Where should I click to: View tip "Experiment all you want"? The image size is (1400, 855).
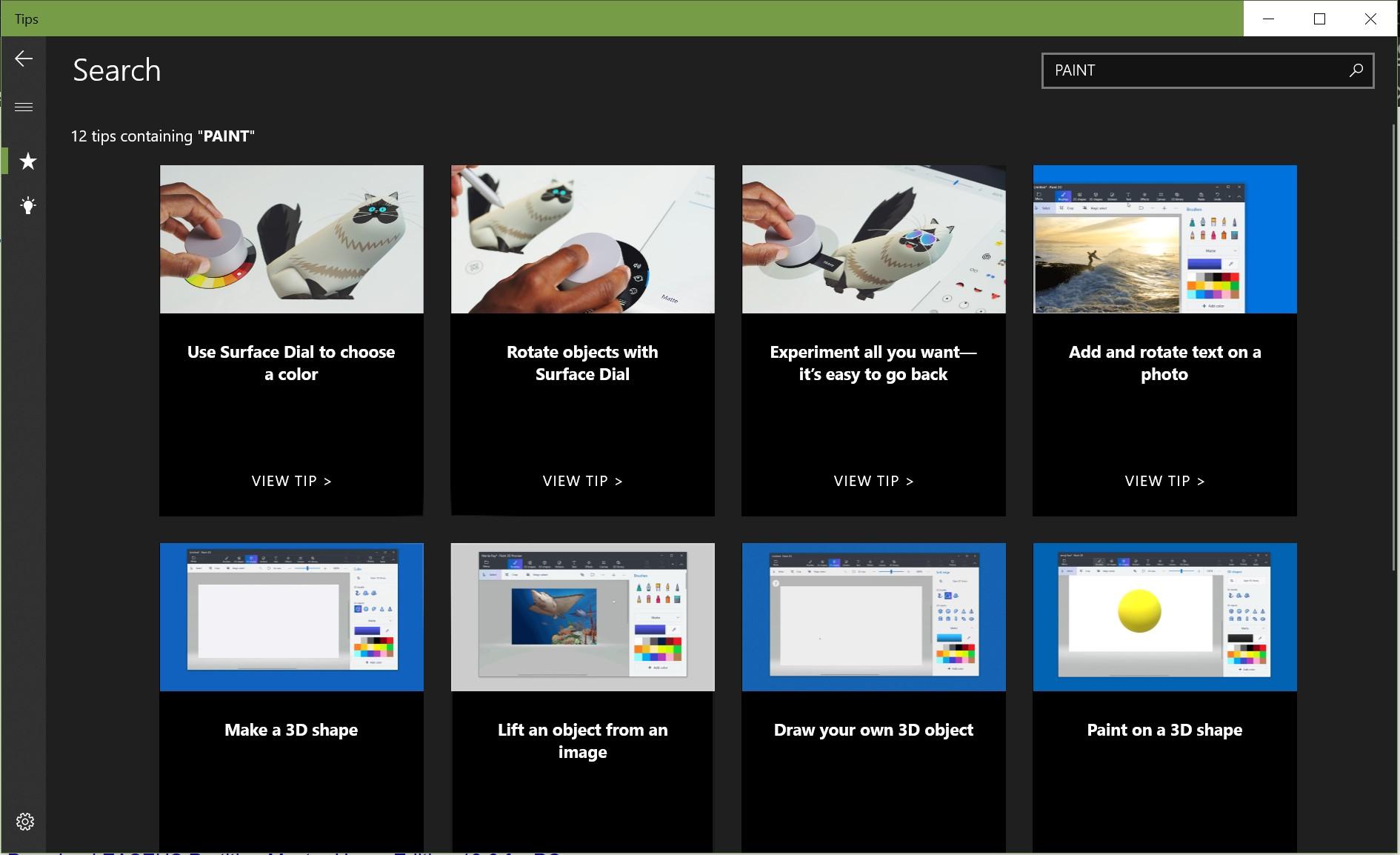pyautogui.click(x=873, y=481)
